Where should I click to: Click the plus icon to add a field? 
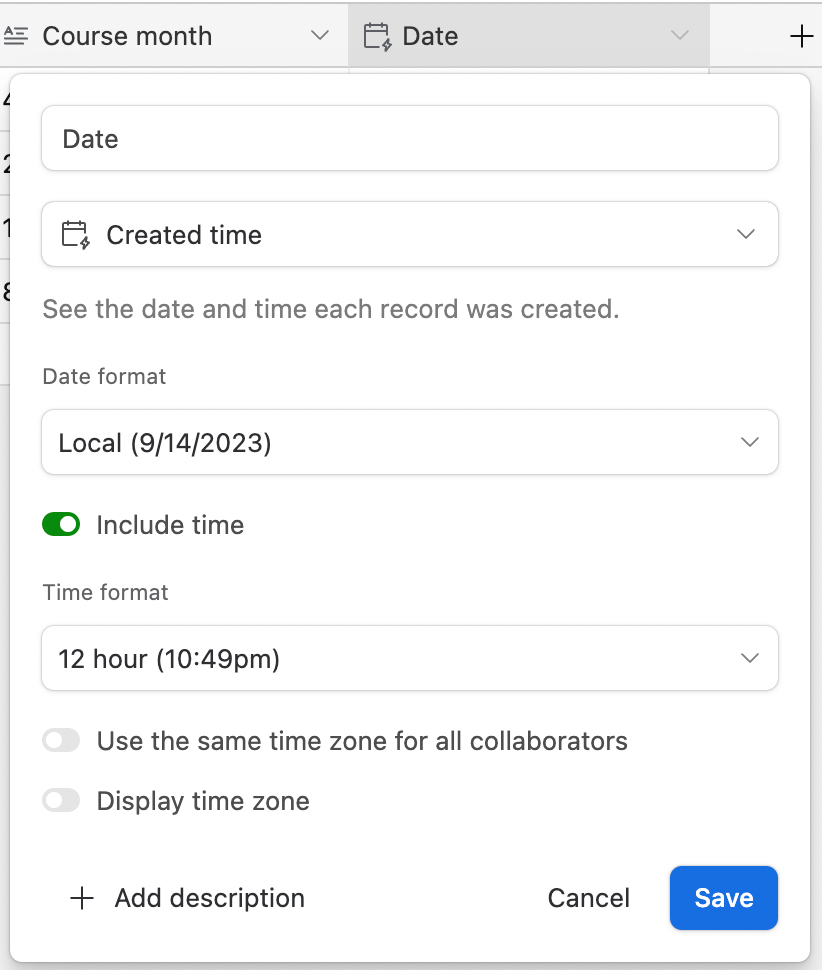pyautogui.click(x=801, y=36)
